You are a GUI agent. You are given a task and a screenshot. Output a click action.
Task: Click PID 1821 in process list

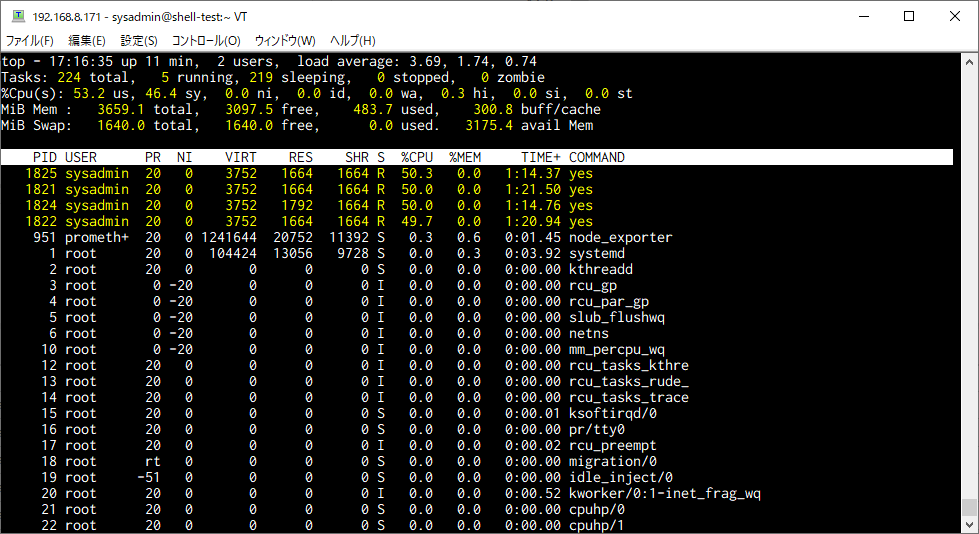pos(41,189)
